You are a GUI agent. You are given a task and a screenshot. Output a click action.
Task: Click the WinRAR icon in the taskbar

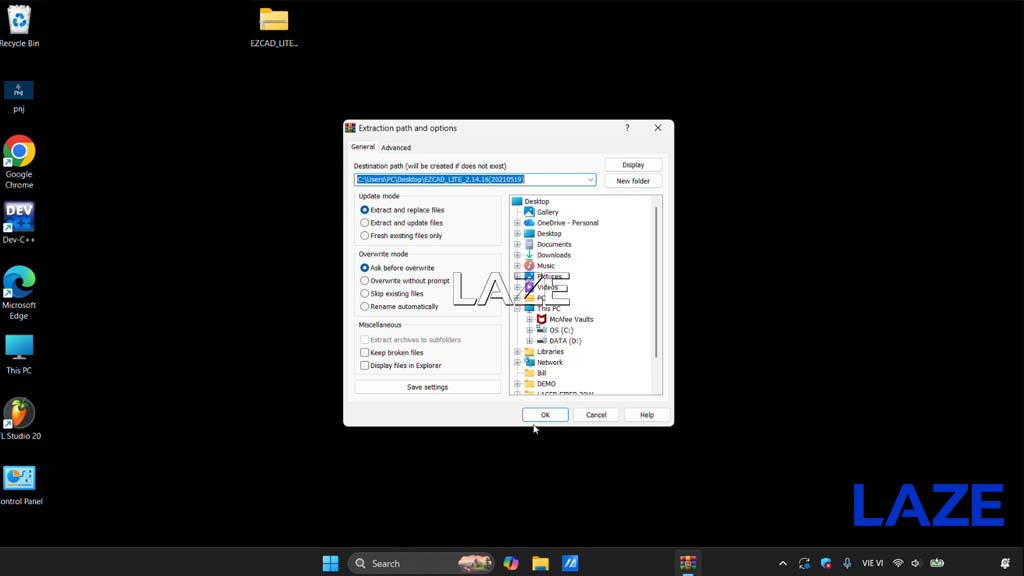[688, 563]
